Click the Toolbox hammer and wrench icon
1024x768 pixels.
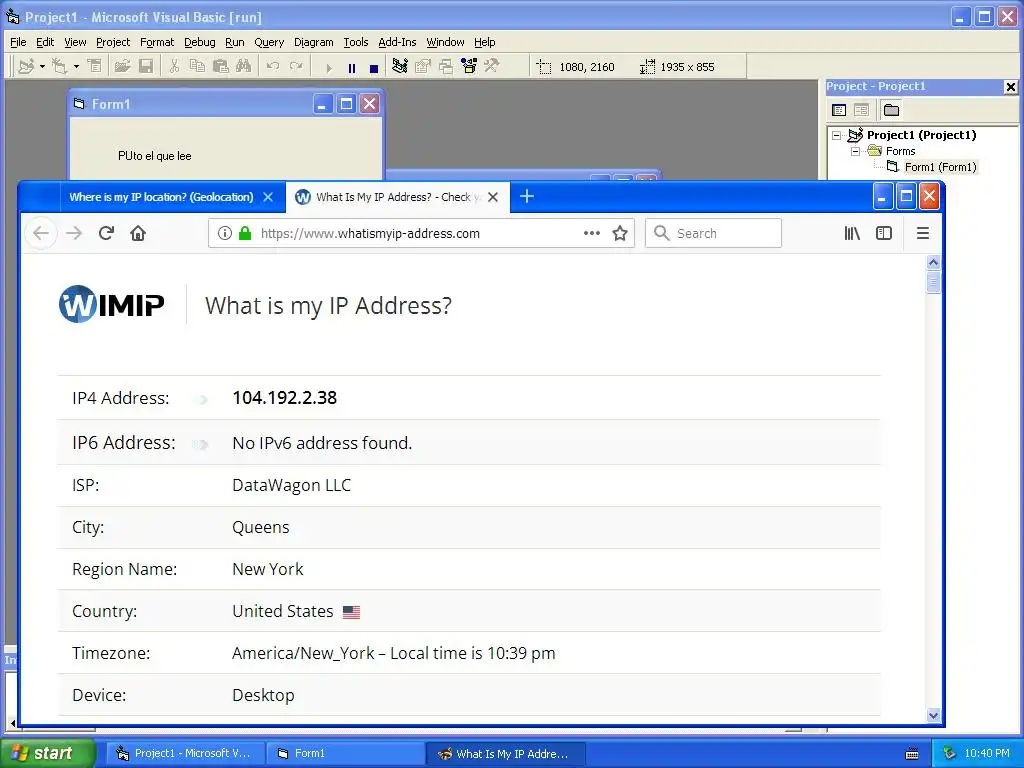point(492,66)
